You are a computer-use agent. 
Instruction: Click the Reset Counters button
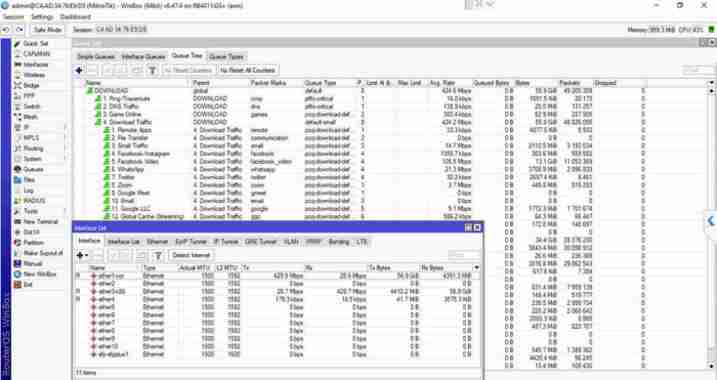click(x=188, y=70)
